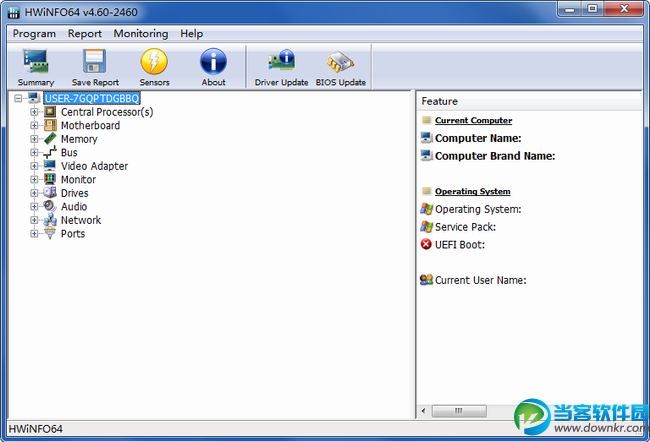The height and width of the screenshot is (442, 650).
Task: Click the Drives tree icon
Action: [50, 193]
